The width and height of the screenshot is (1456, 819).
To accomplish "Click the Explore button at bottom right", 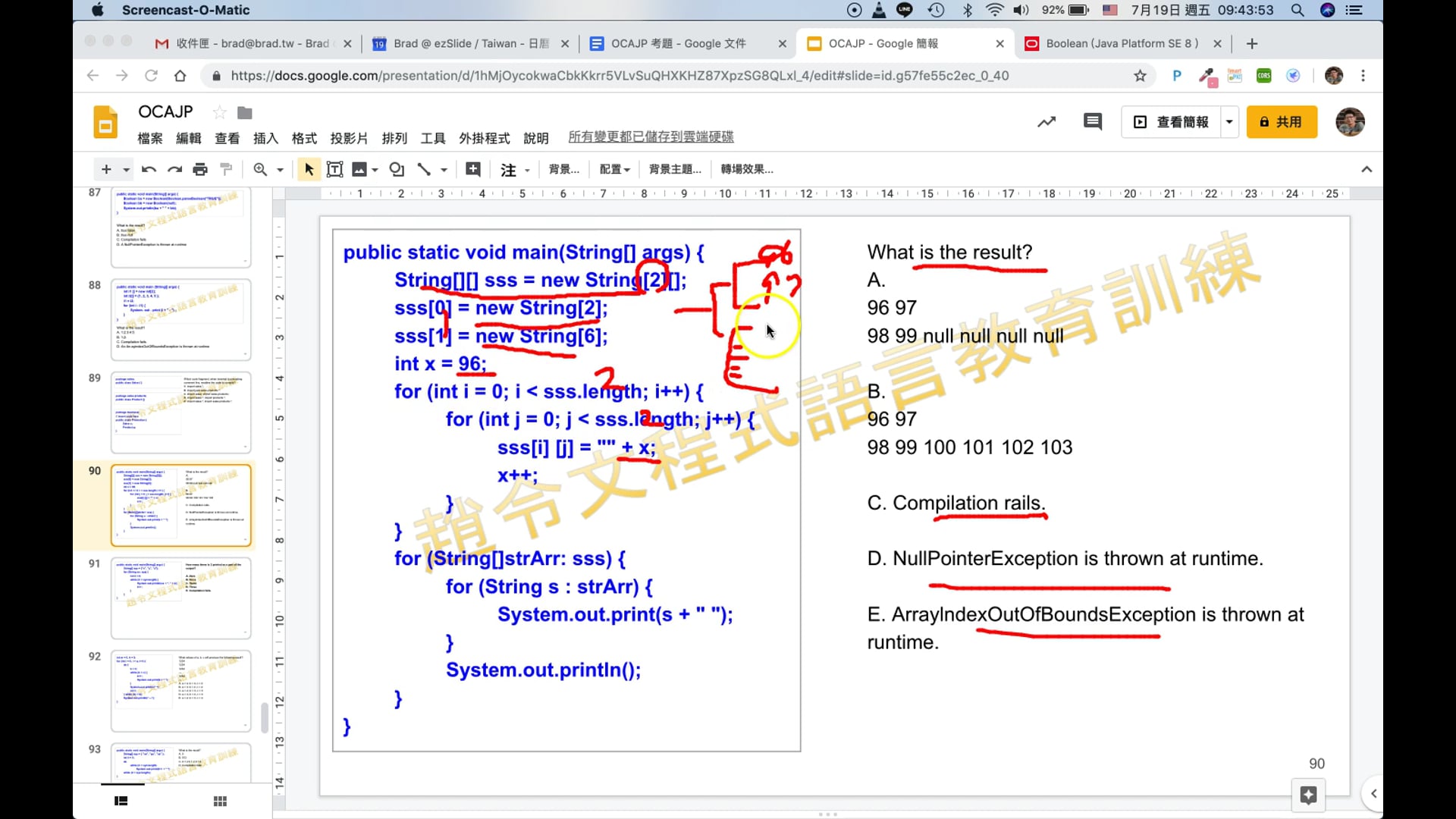I will point(1308,795).
